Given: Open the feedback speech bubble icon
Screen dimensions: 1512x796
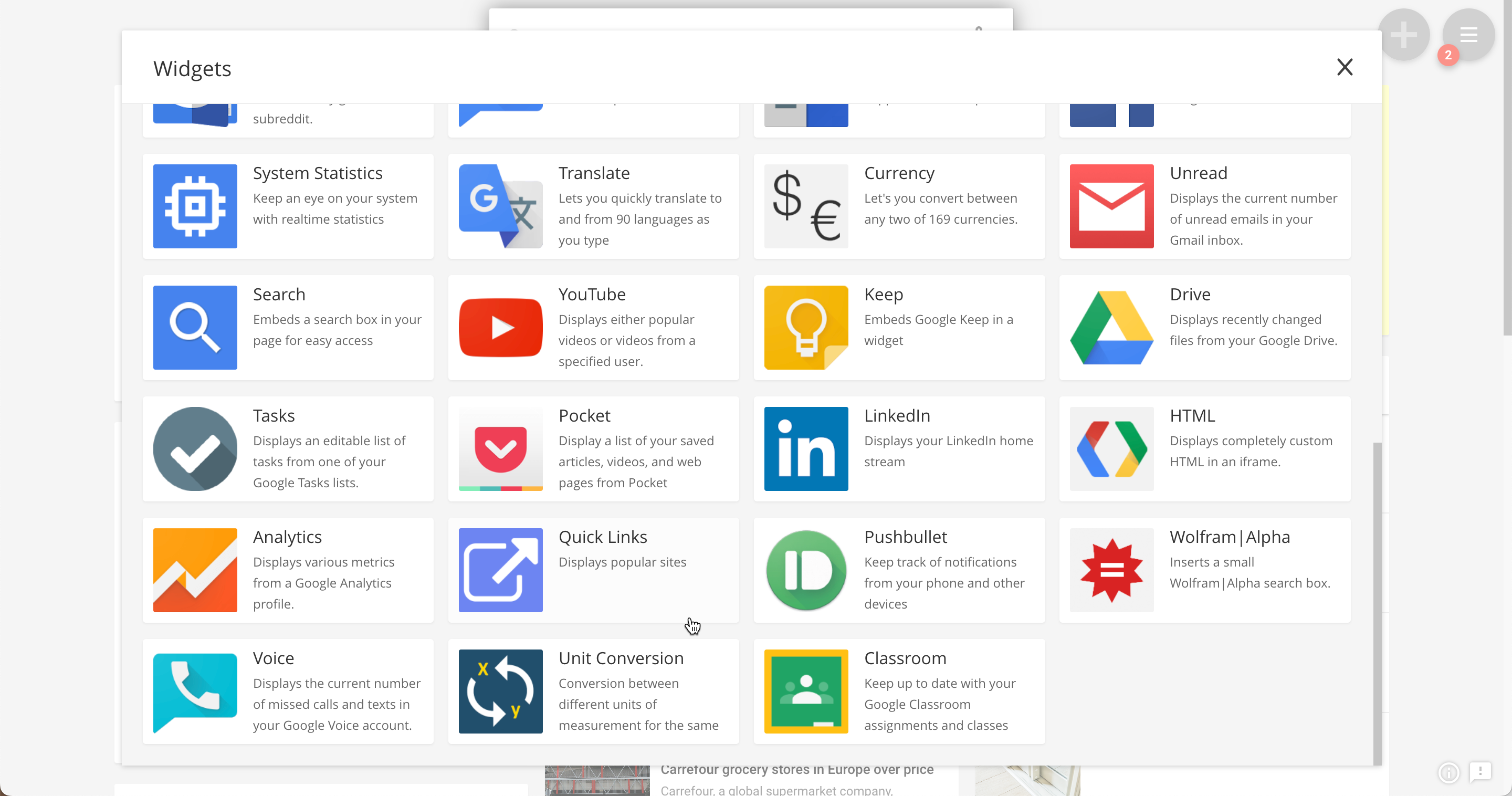Looking at the screenshot, I should point(1480,772).
